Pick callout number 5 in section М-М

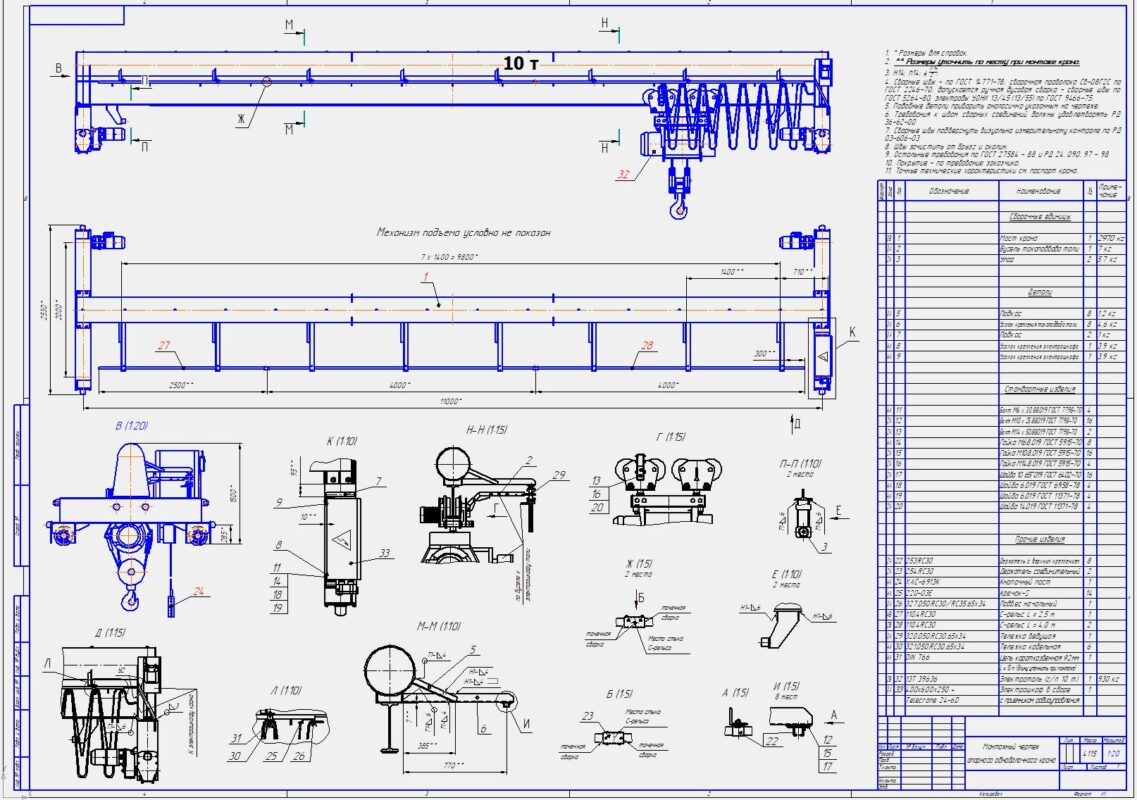click(x=473, y=650)
